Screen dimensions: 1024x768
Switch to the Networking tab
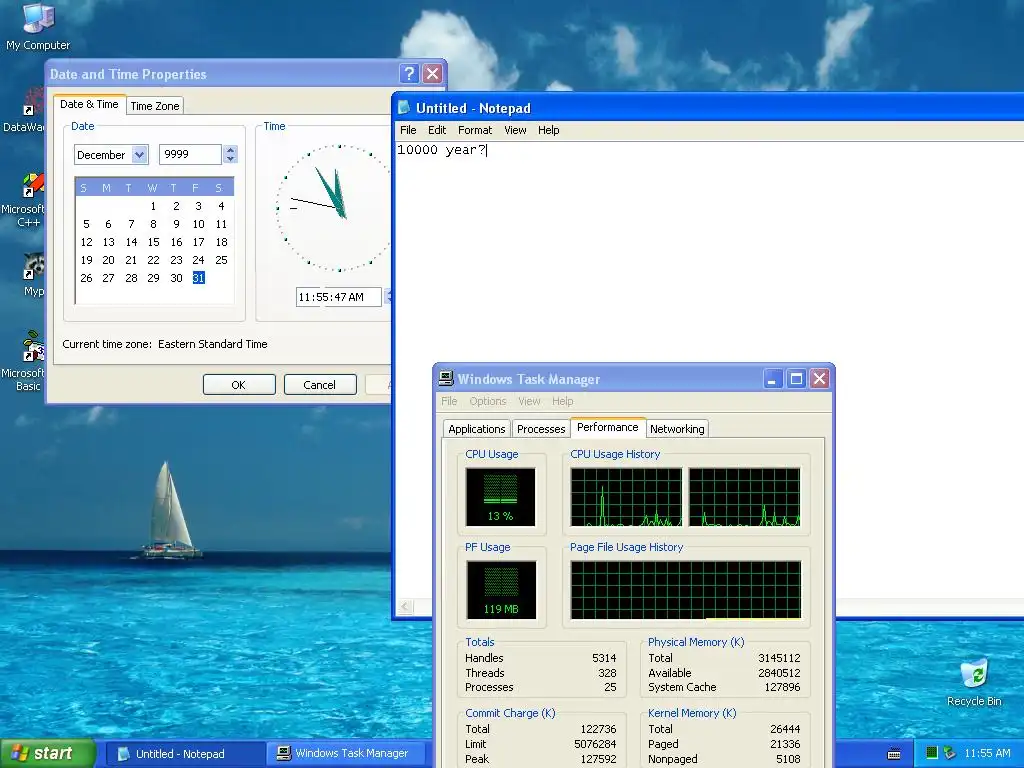[x=677, y=429]
